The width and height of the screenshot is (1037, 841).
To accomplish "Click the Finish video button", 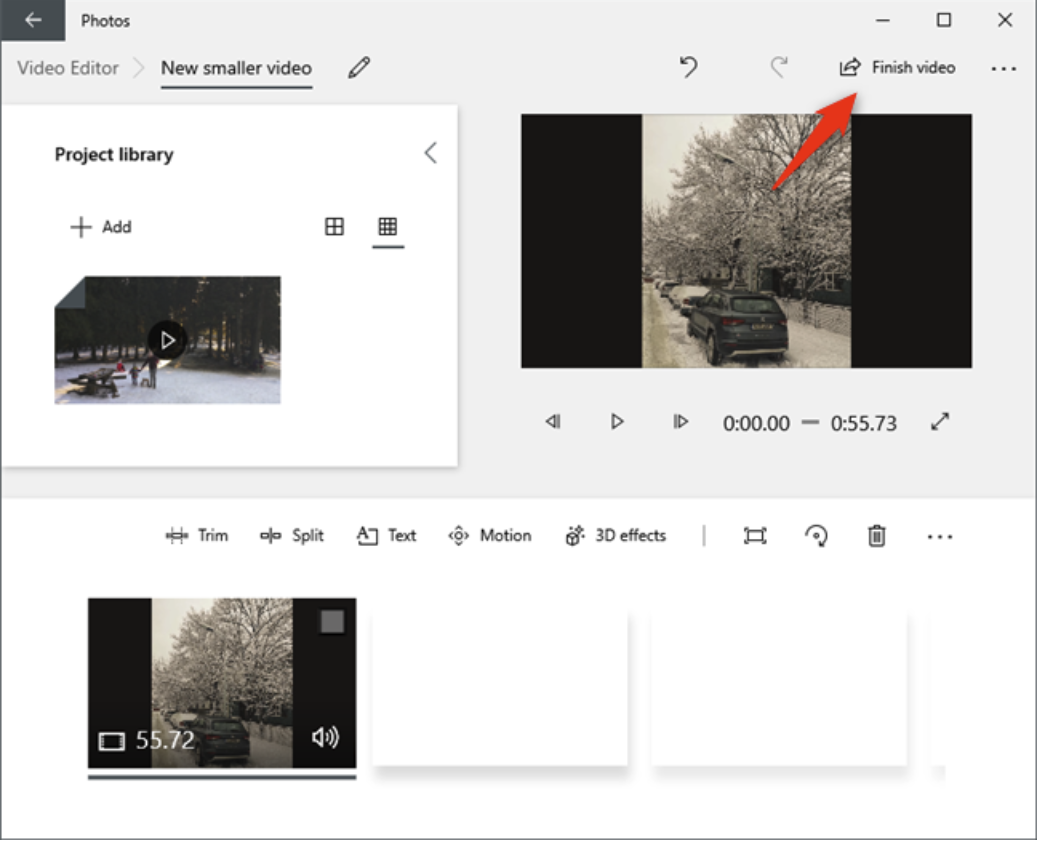I will click(x=899, y=68).
